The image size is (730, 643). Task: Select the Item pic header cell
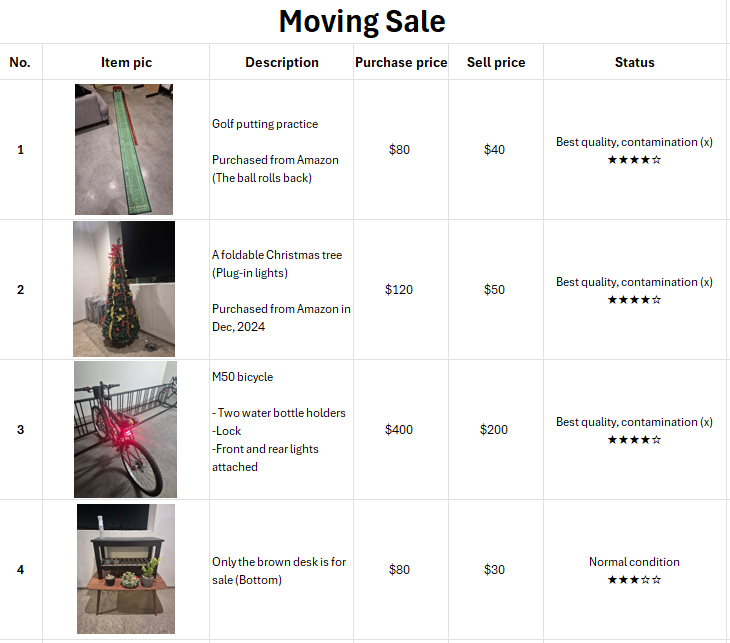pos(126,62)
